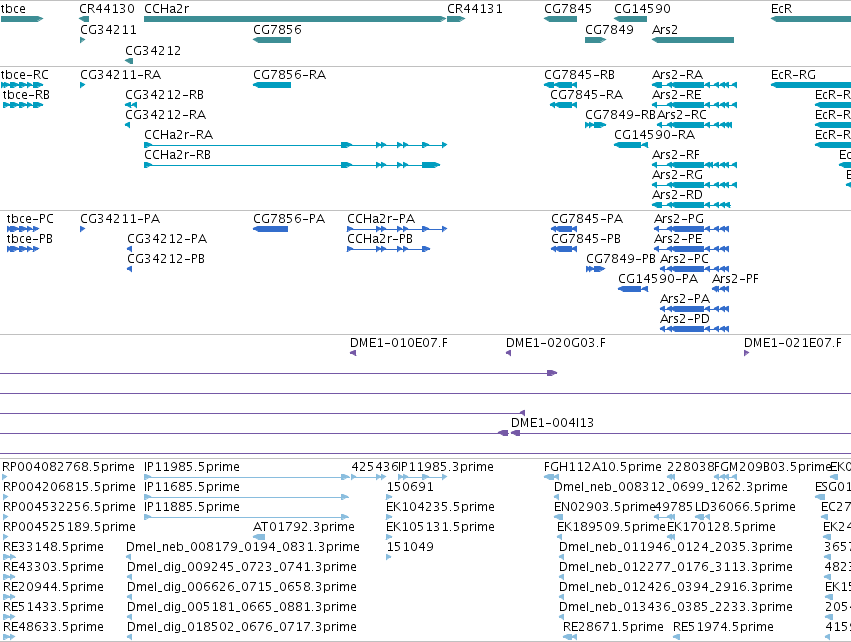This screenshot has height=642, width=851.
Task: Select protein CCHa2r-PA
Action: pyautogui.click(x=381, y=219)
